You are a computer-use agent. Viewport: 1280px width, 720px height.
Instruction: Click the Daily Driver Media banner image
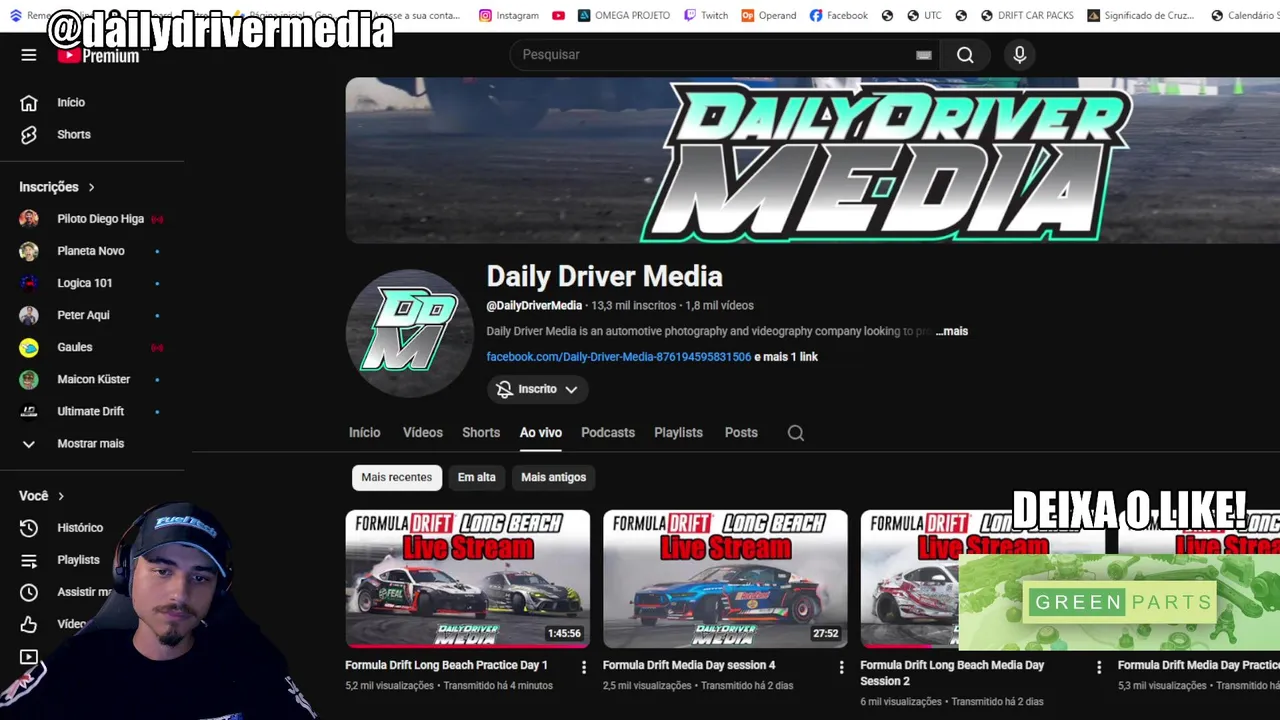812,160
